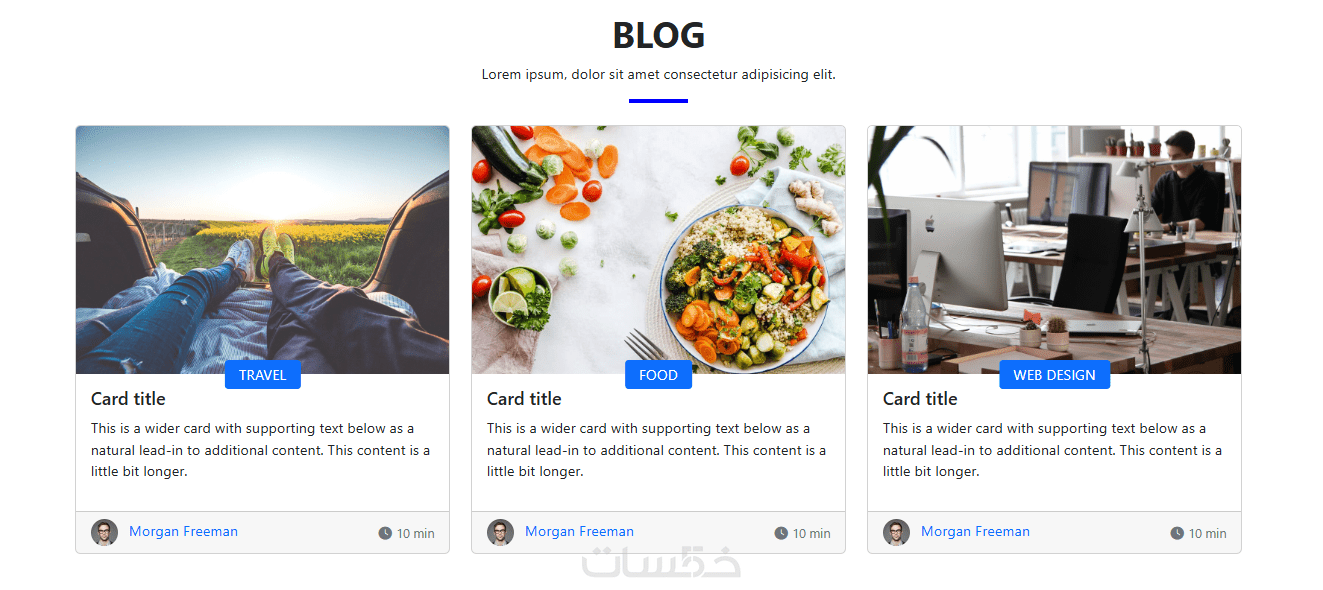Click the clock icon in the food card footer
Screen dimensions: 1323x590
[x=781, y=533]
